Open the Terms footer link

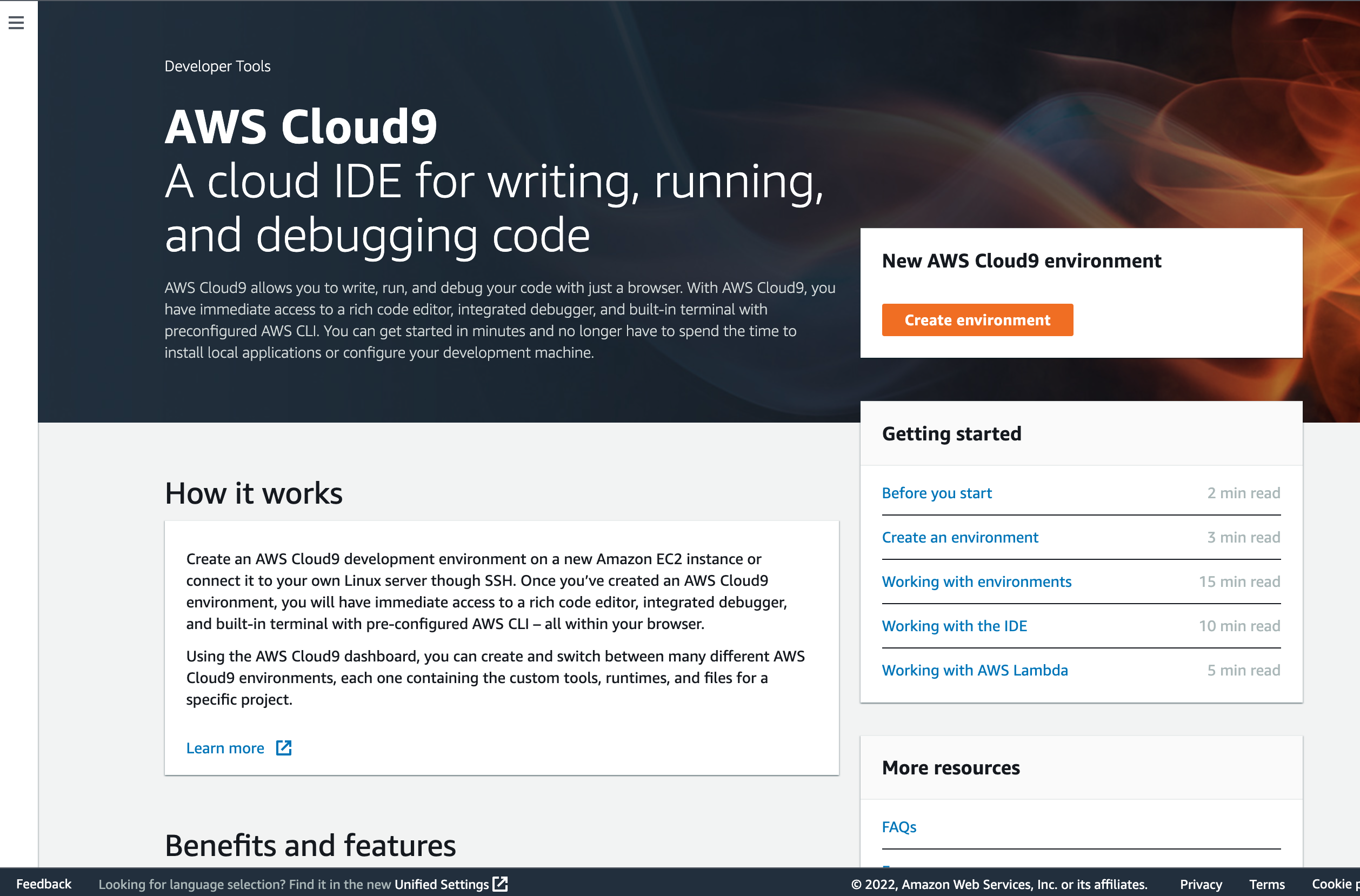coord(1267,884)
